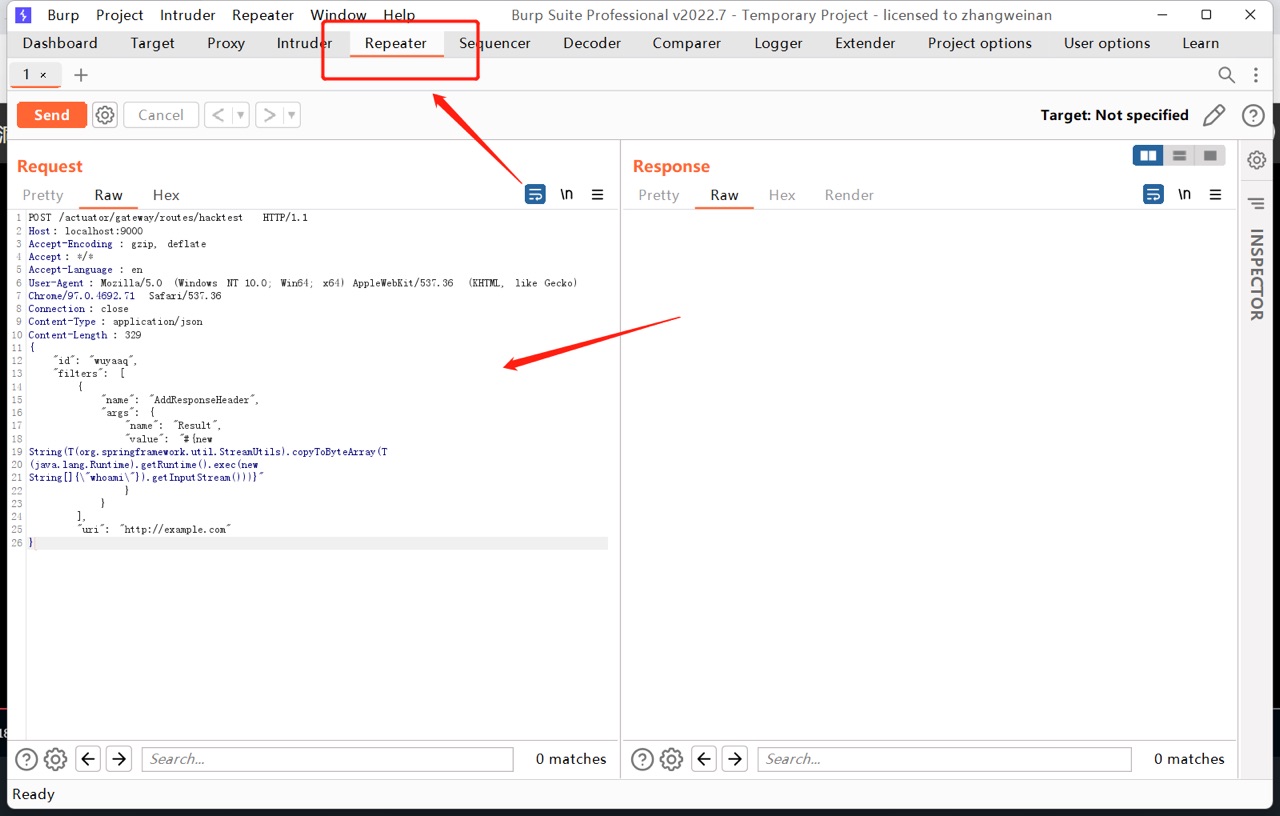Open Response pane hamburger menu
The width and height of the screenshot is (1280, 816).
[x=1215, y=194]
